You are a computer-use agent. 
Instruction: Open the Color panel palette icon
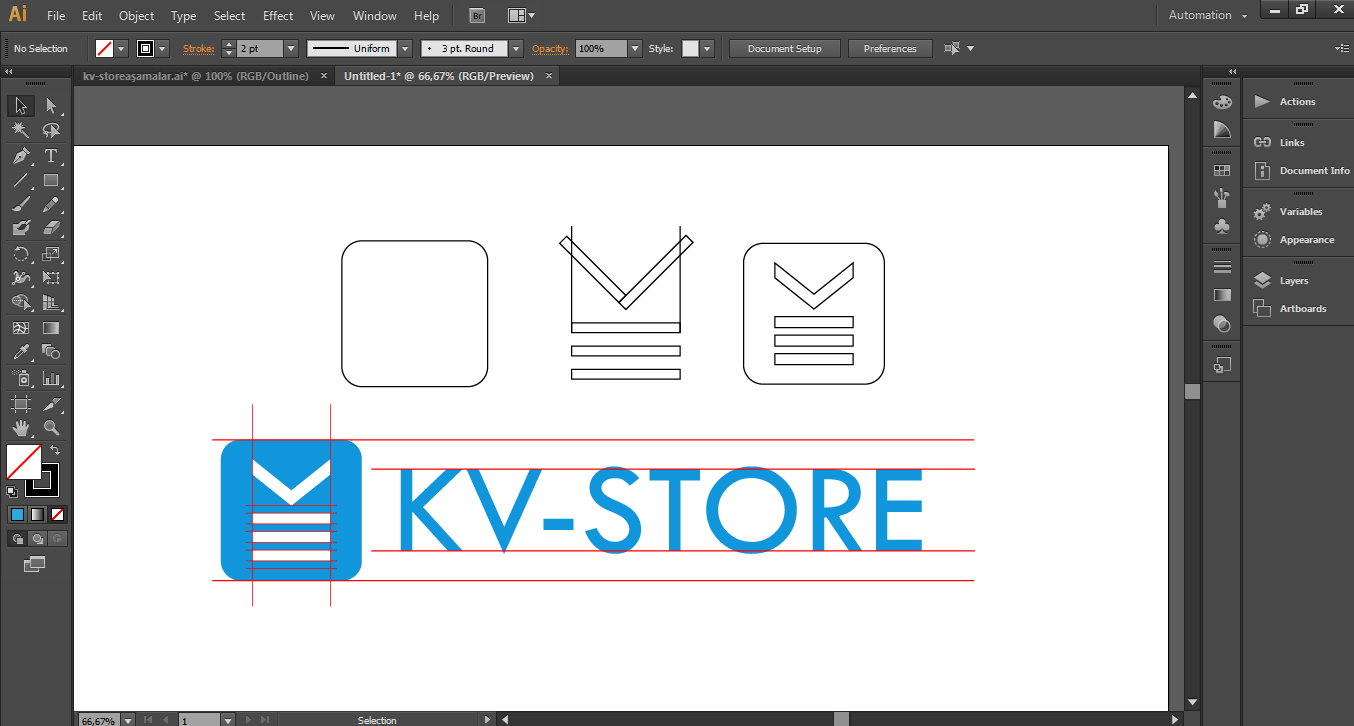pos(1221,102)
